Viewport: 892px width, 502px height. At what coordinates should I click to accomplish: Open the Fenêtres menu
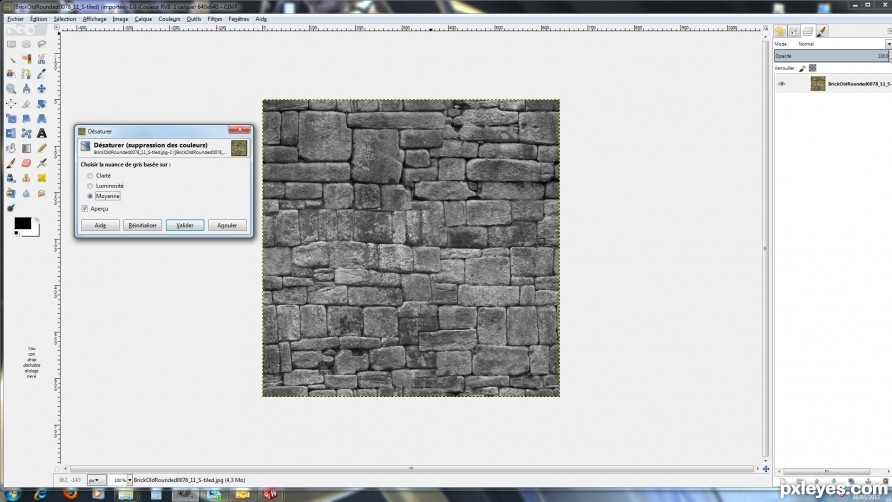click(x=238, y=19)
